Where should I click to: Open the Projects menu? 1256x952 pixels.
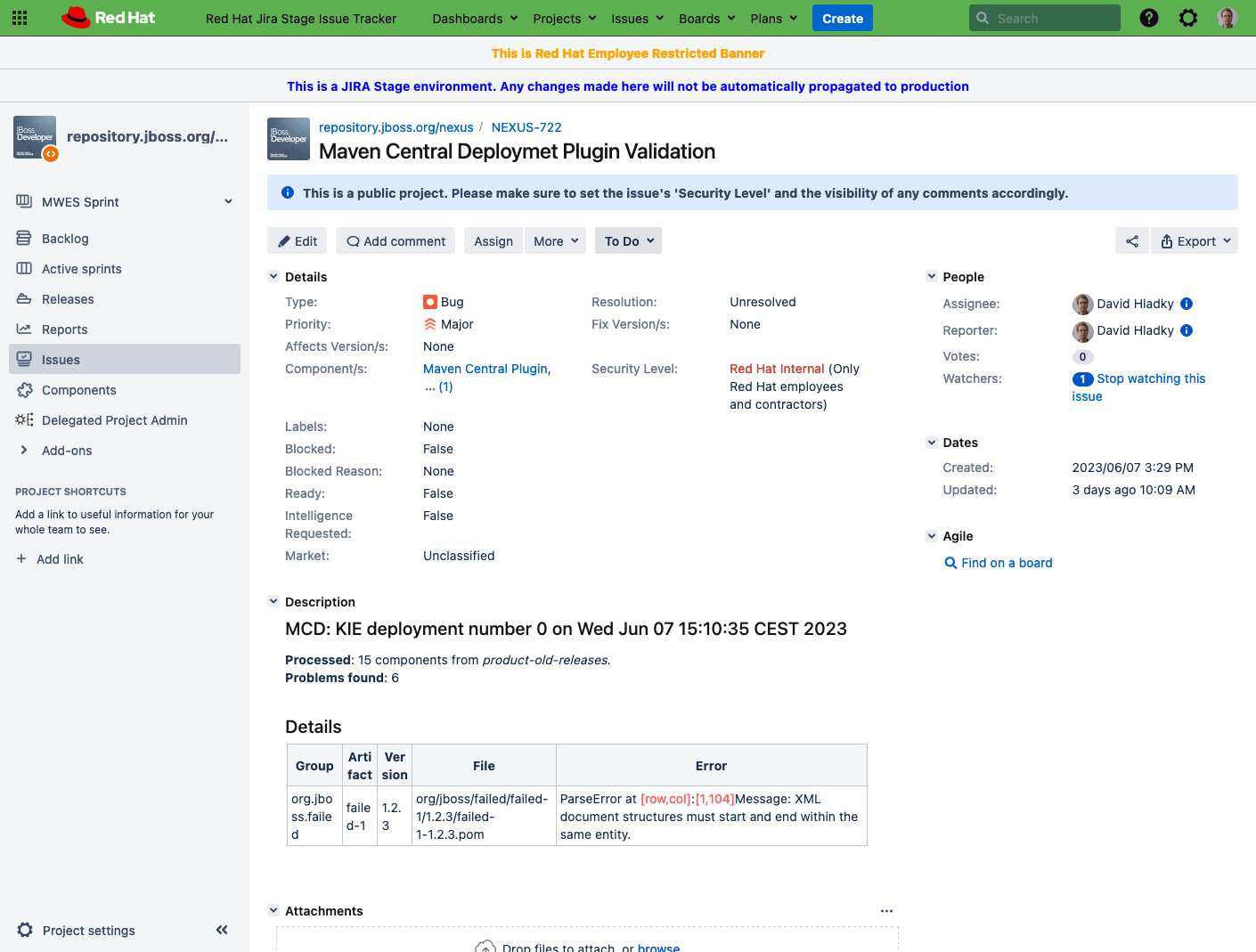tap(565, 18)
